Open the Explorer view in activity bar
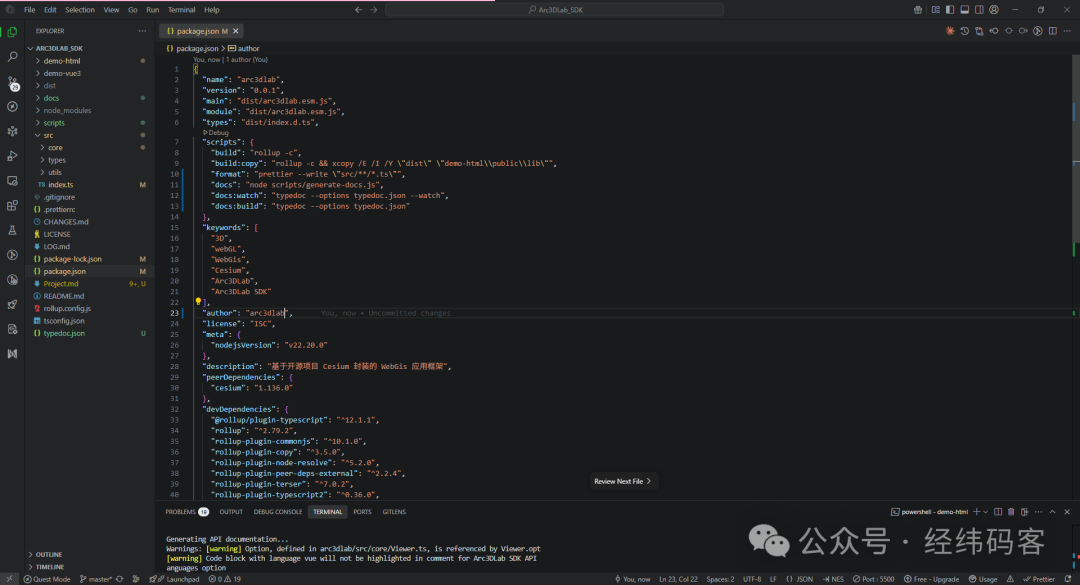The image size is (1080, 585). [12, 32]
